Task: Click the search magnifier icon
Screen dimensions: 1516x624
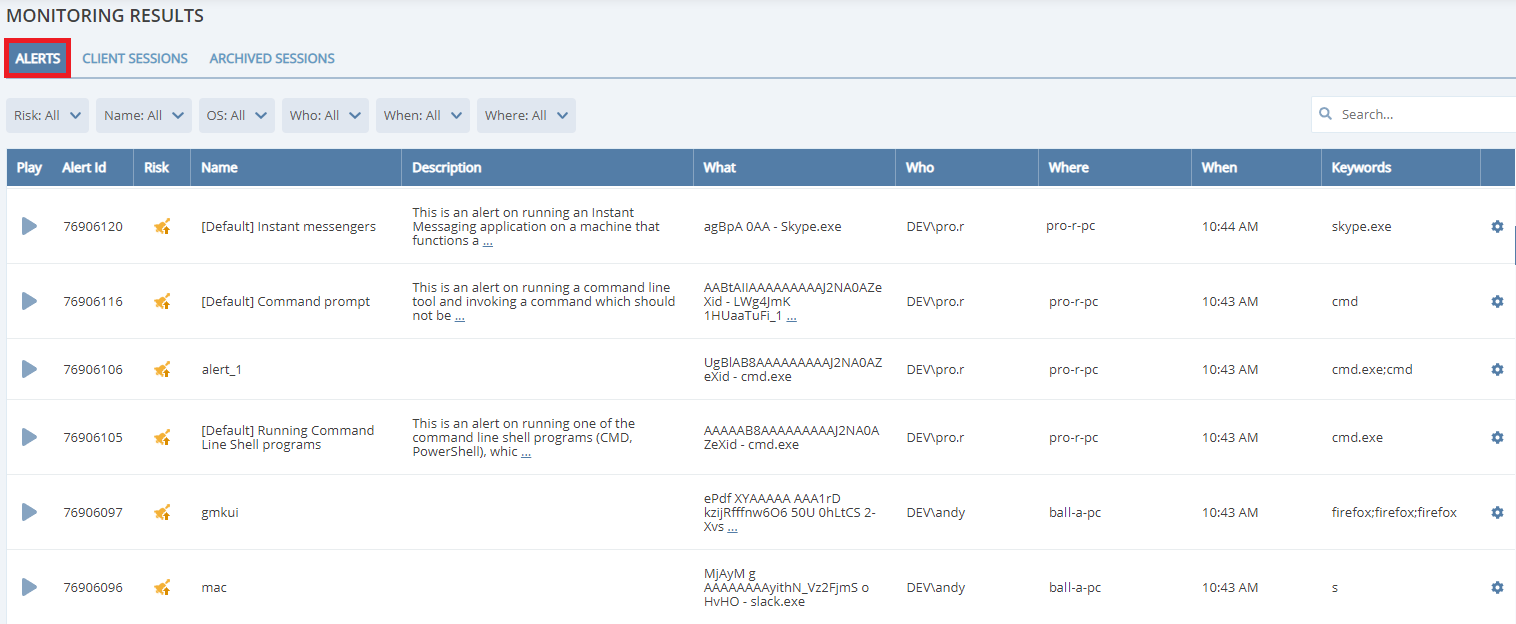Action: (1326, 114)
